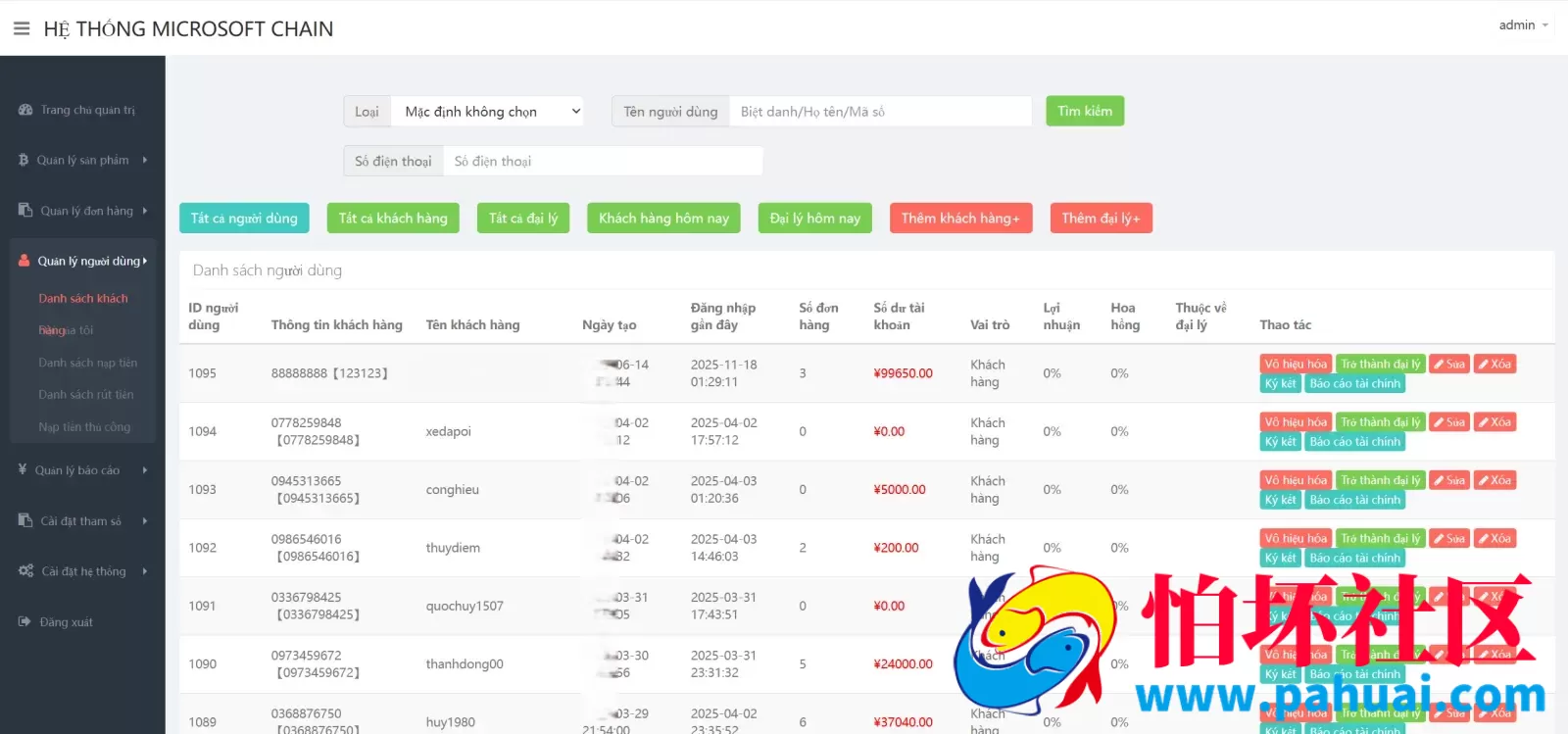The height and width of the screenshot is (734, 1568).
Task: Click balance ¥99650.00
Action: tap(904, 373)
